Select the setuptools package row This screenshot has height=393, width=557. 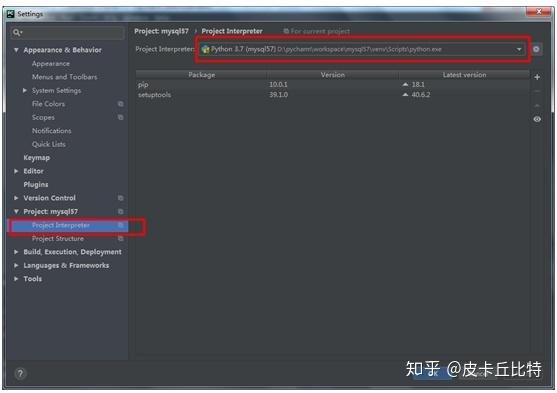click(332, 95)
